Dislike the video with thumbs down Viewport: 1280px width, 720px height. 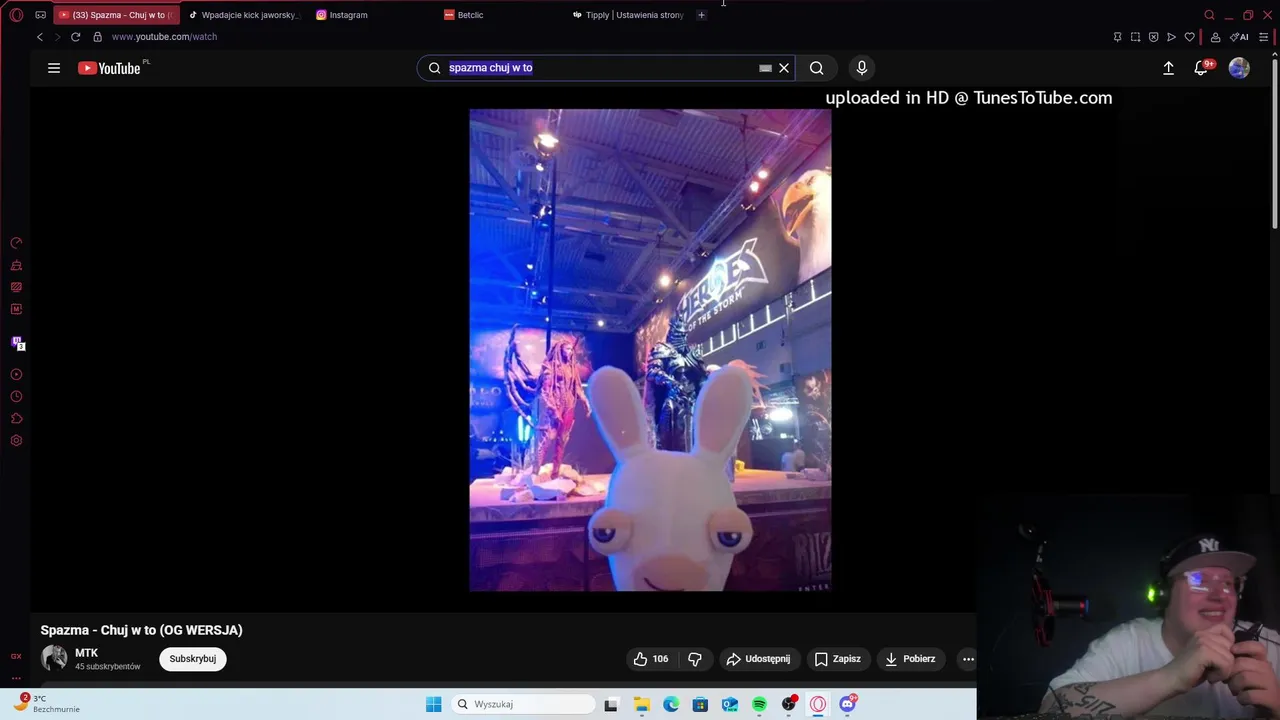click(695, 659)
